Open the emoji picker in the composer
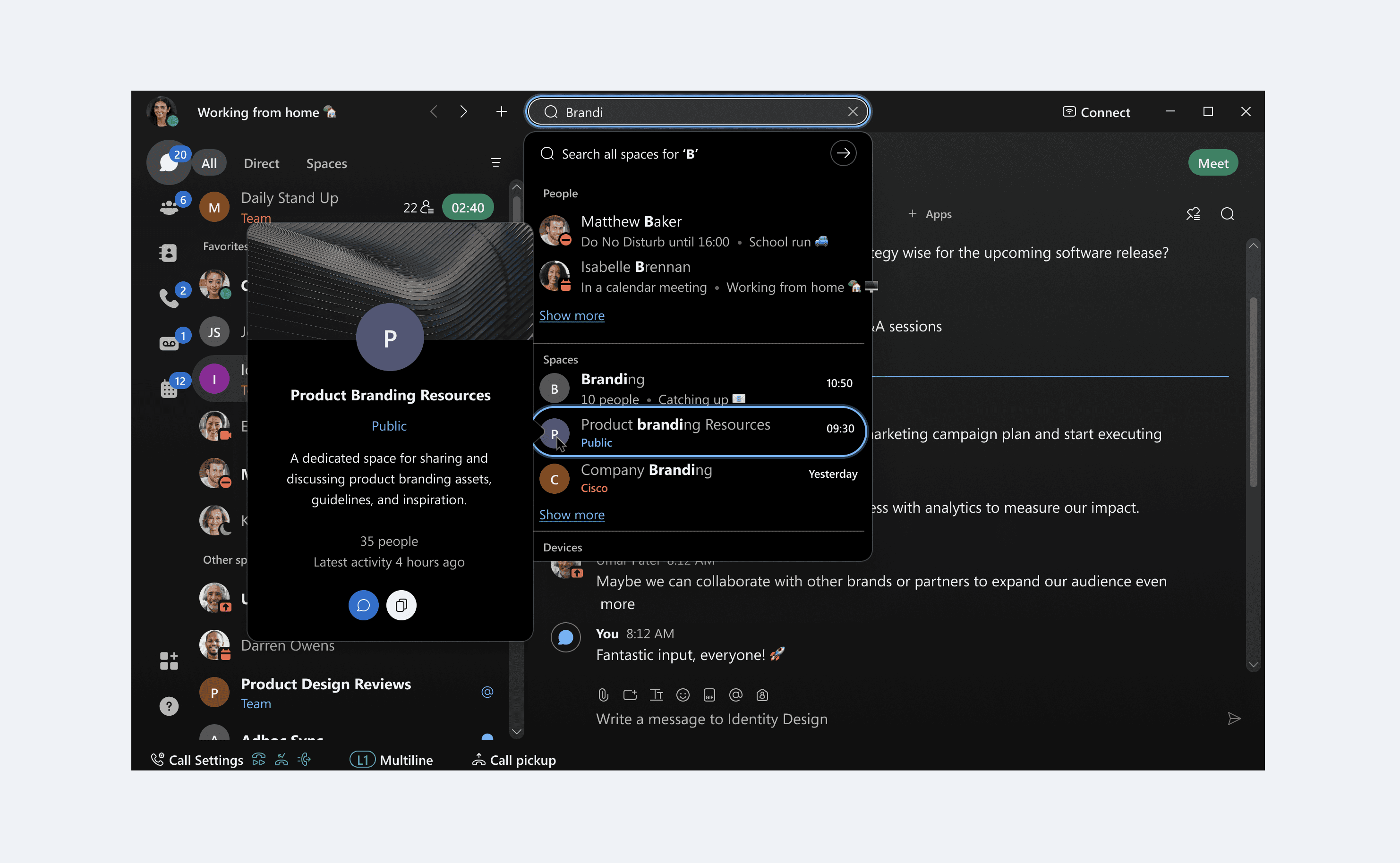 (x=683, y=694)
